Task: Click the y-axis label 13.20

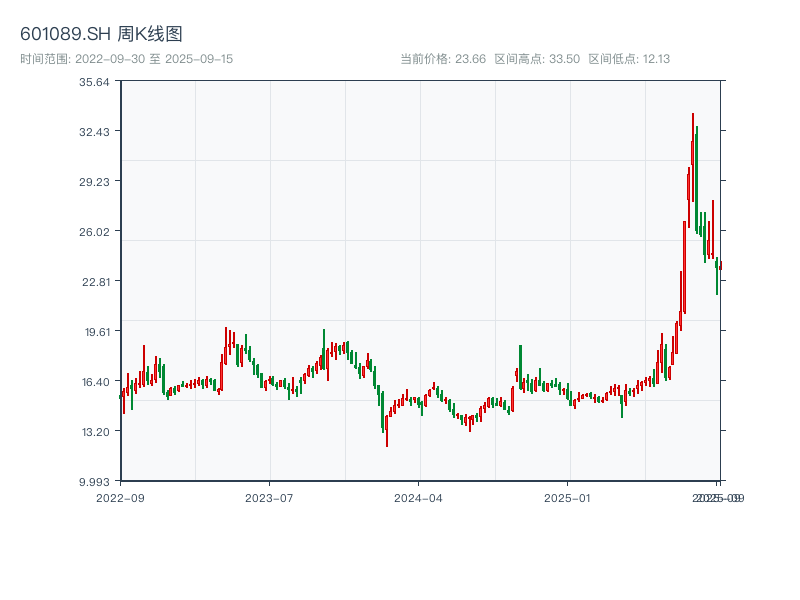Action: [96, 432]
